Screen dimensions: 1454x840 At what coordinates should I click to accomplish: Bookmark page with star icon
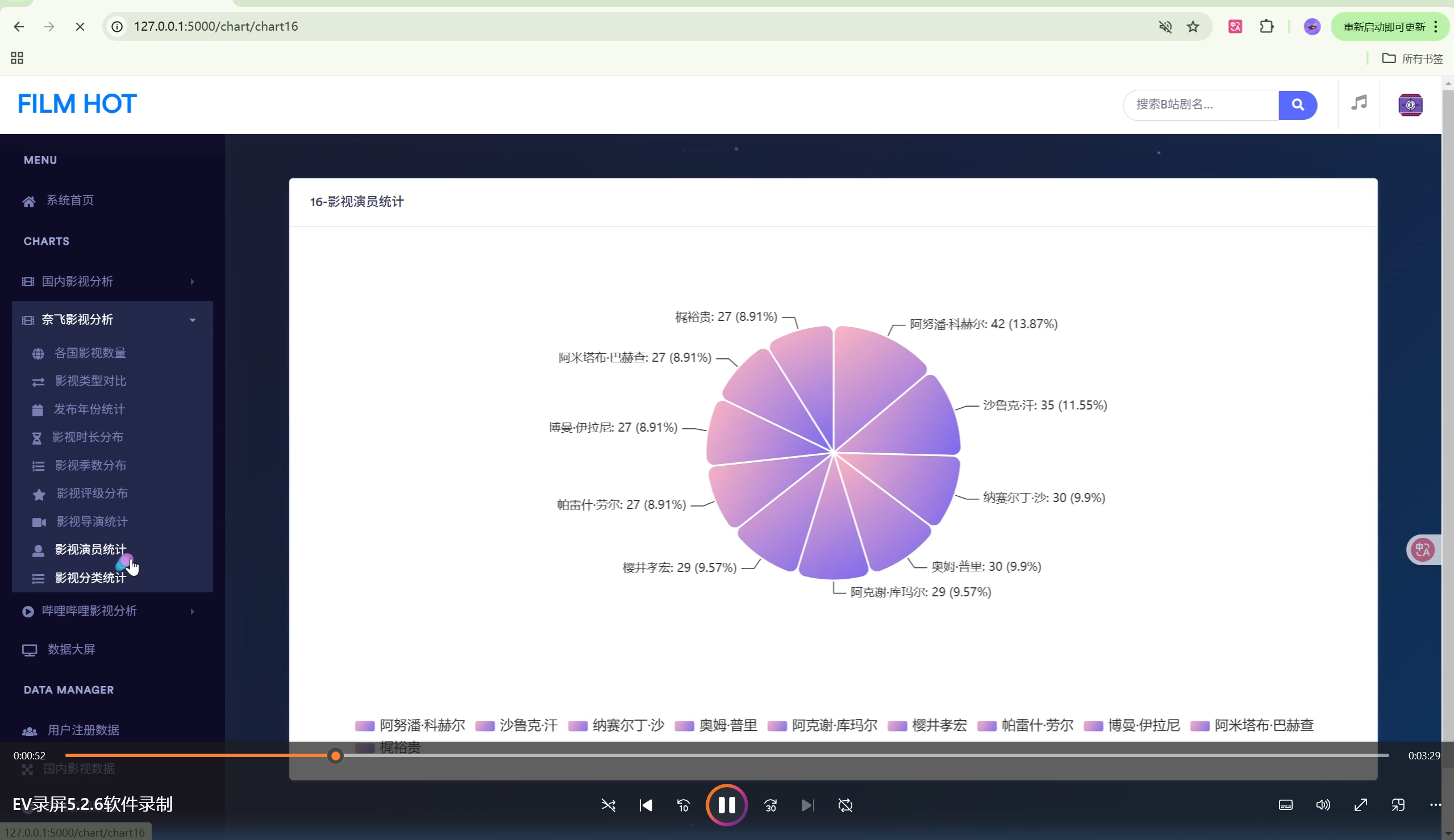point(1193,27)
